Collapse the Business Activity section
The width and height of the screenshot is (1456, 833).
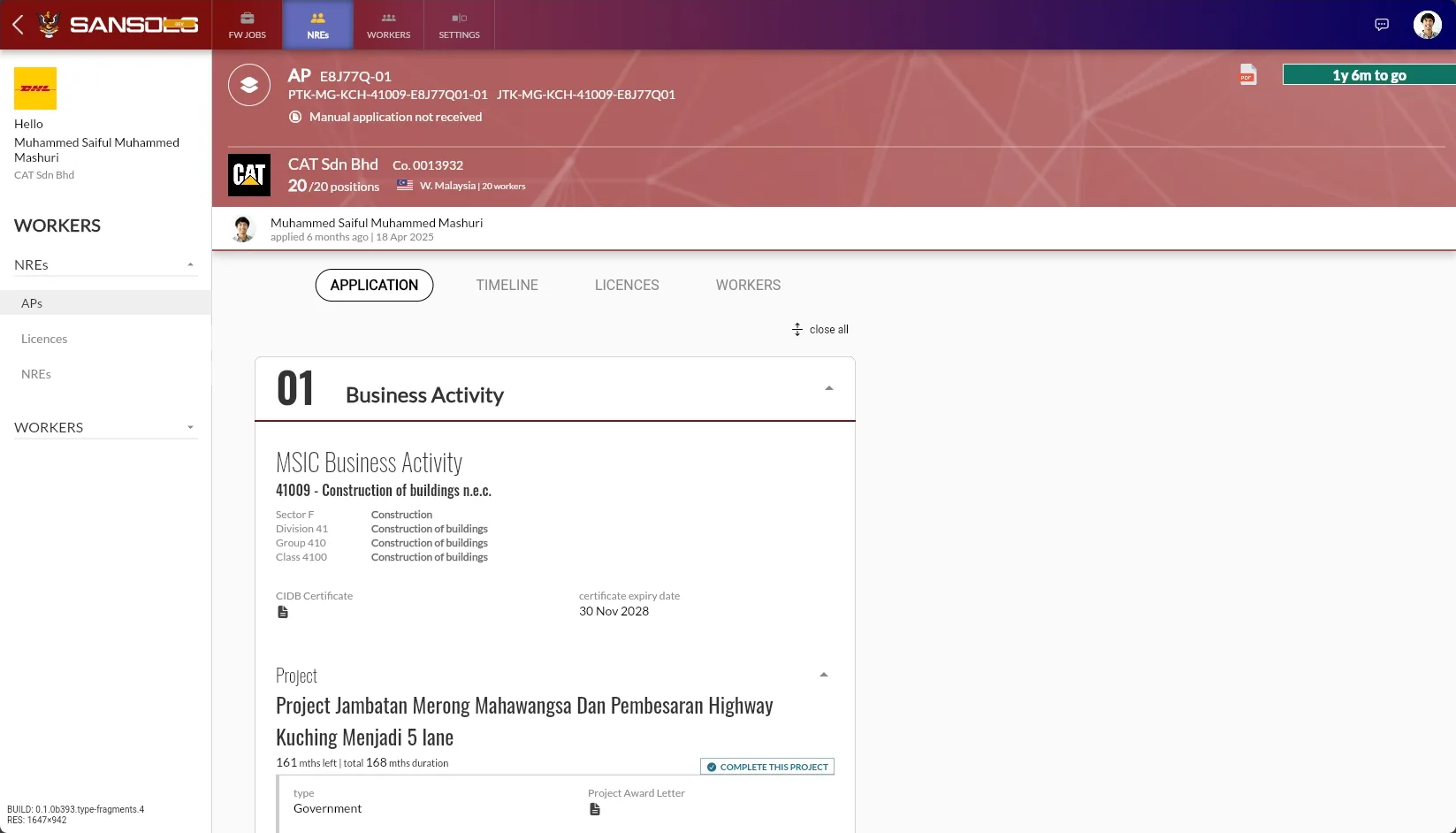coord(828,388)
